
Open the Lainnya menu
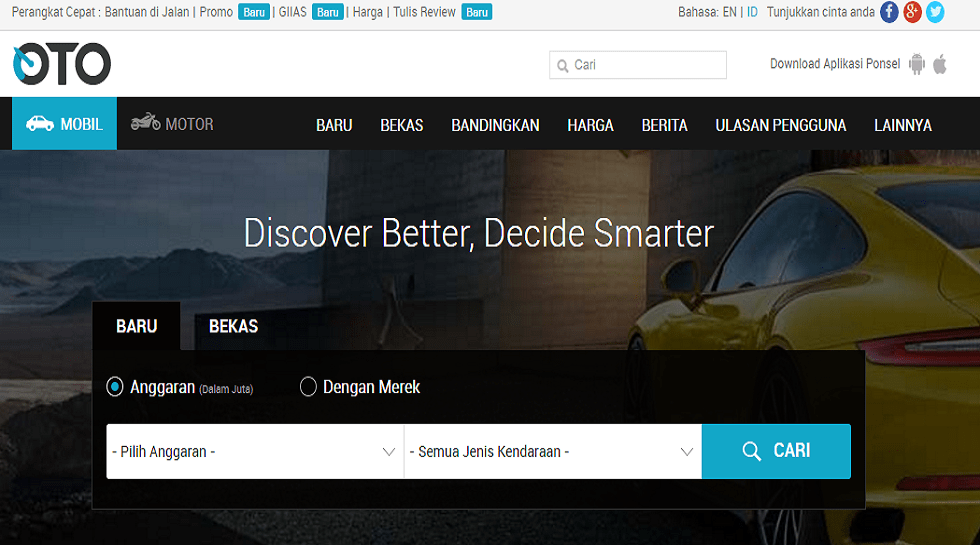902,125
